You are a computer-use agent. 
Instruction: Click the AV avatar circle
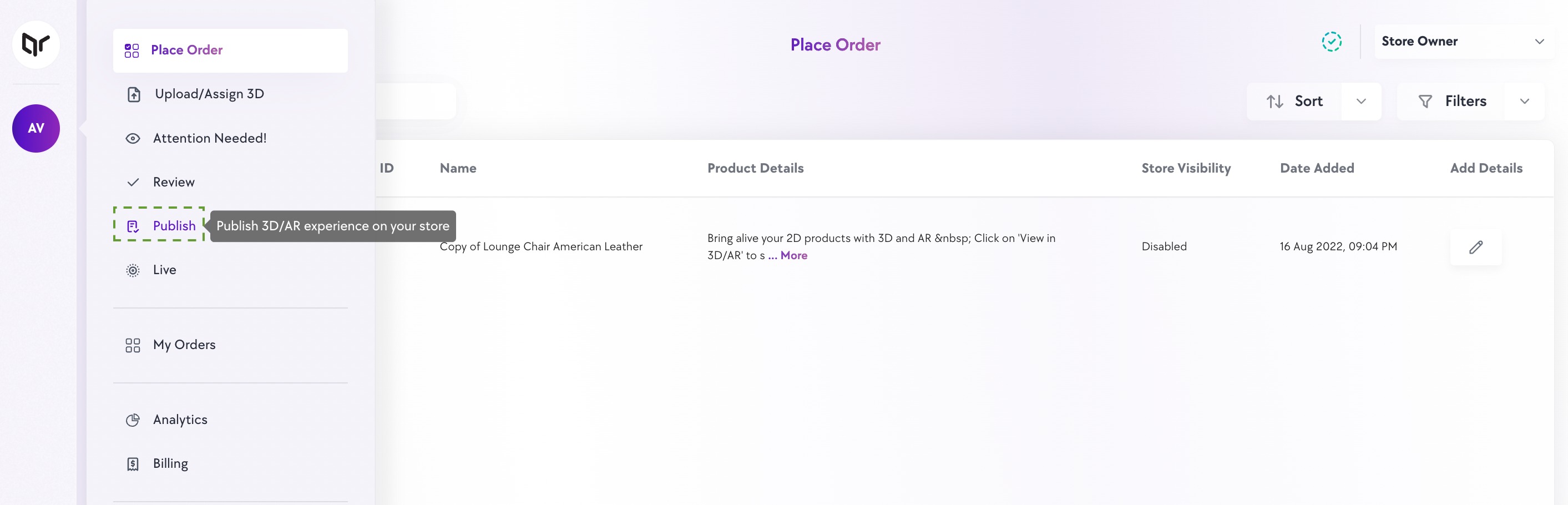(x=36, y=128)
